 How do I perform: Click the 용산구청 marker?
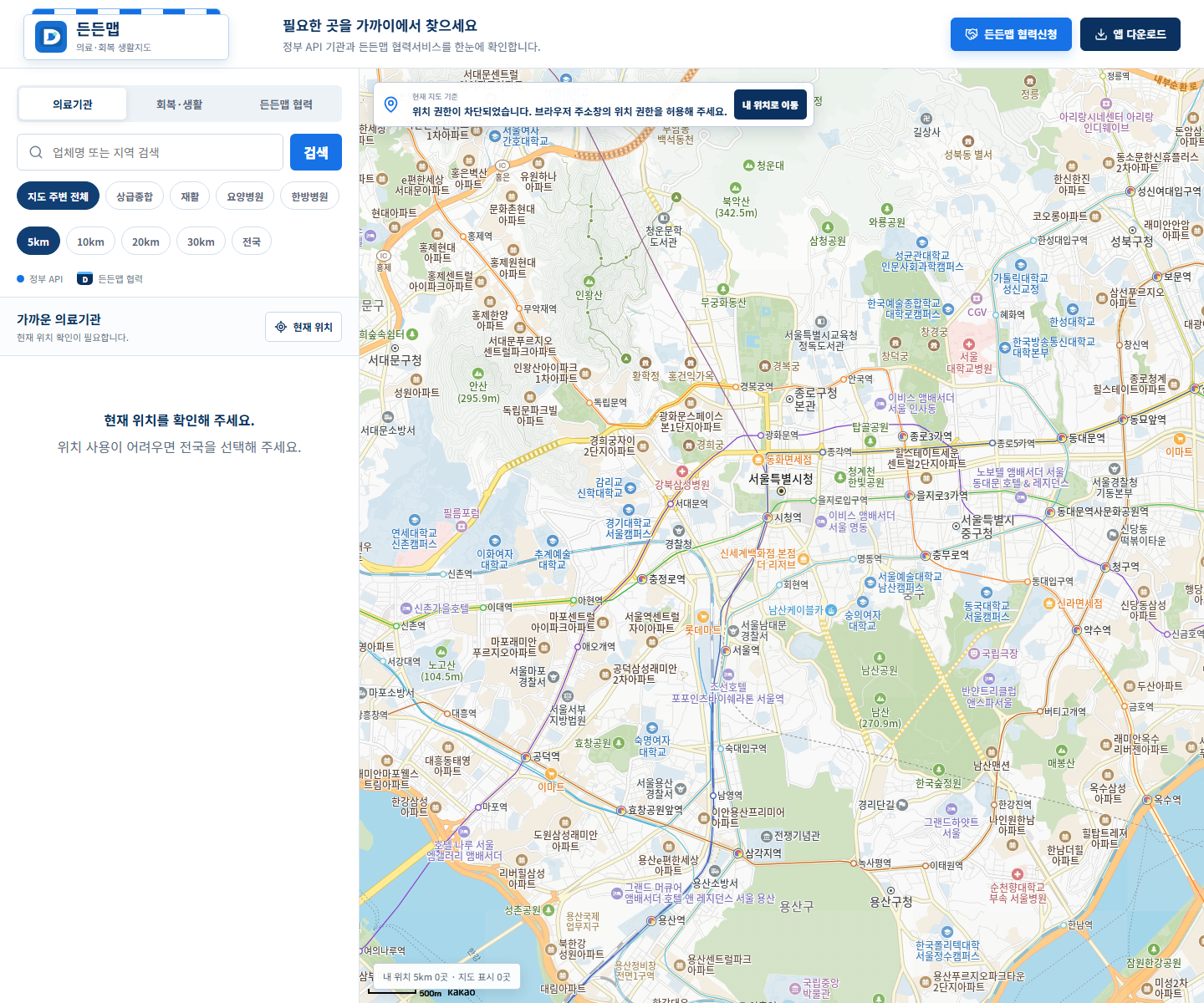890,890
